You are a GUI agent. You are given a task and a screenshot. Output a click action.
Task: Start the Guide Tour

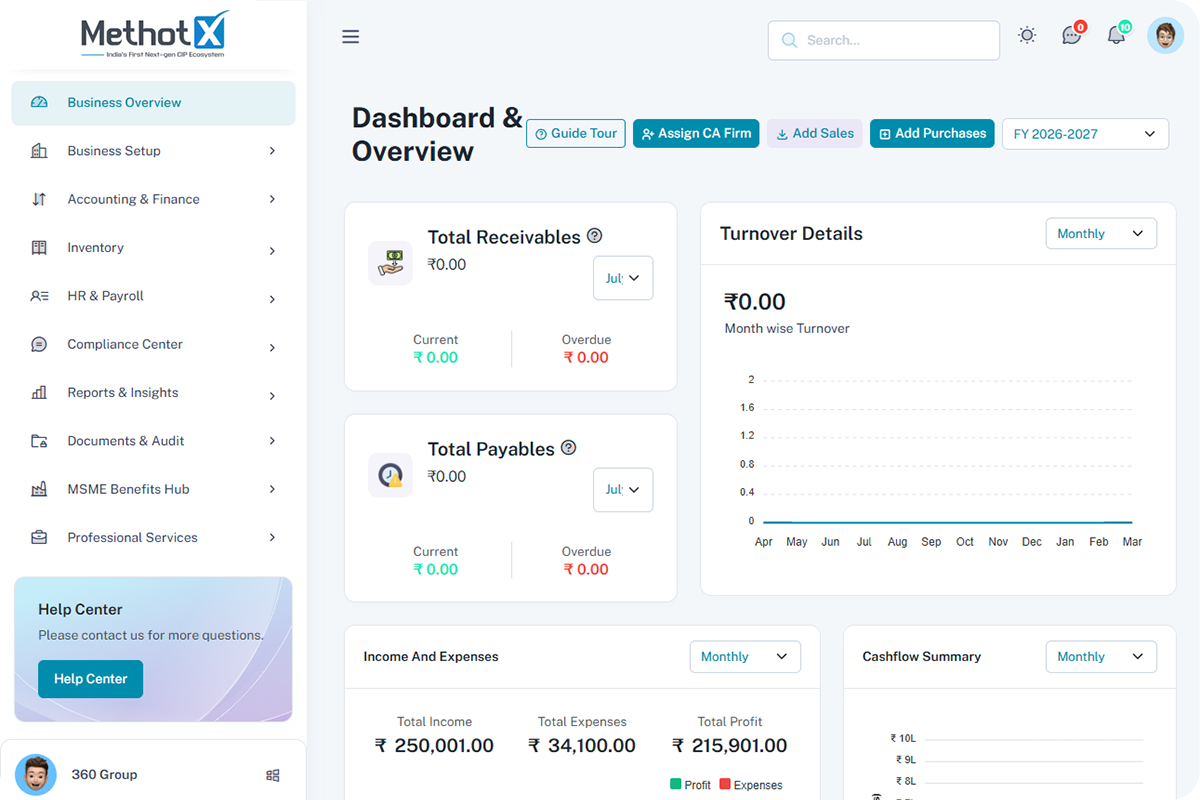[x=576, y=133]
